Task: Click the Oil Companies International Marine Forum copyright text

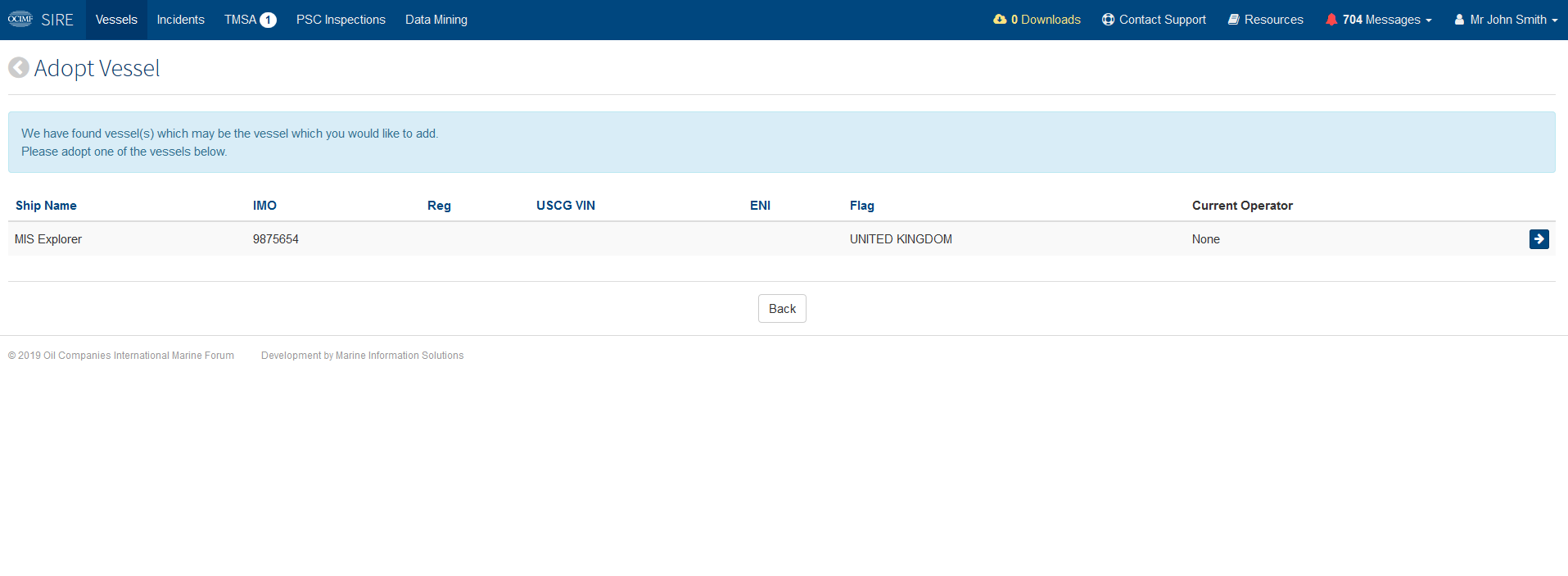Action: point(121,356)
